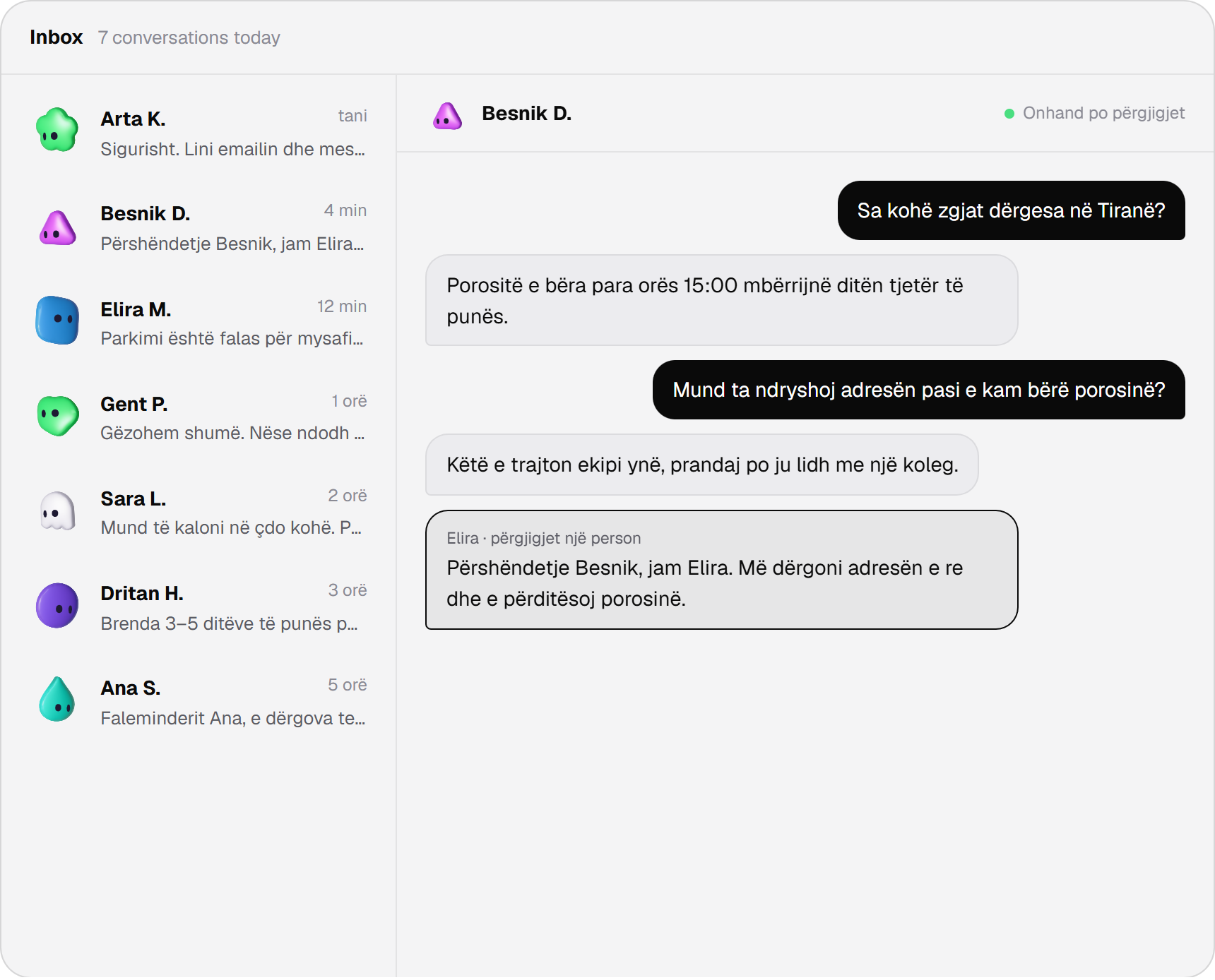Viewport: 1215px width, 980px height.
Task: Click the '5 orë' timestamp
Action: point(348,685)
